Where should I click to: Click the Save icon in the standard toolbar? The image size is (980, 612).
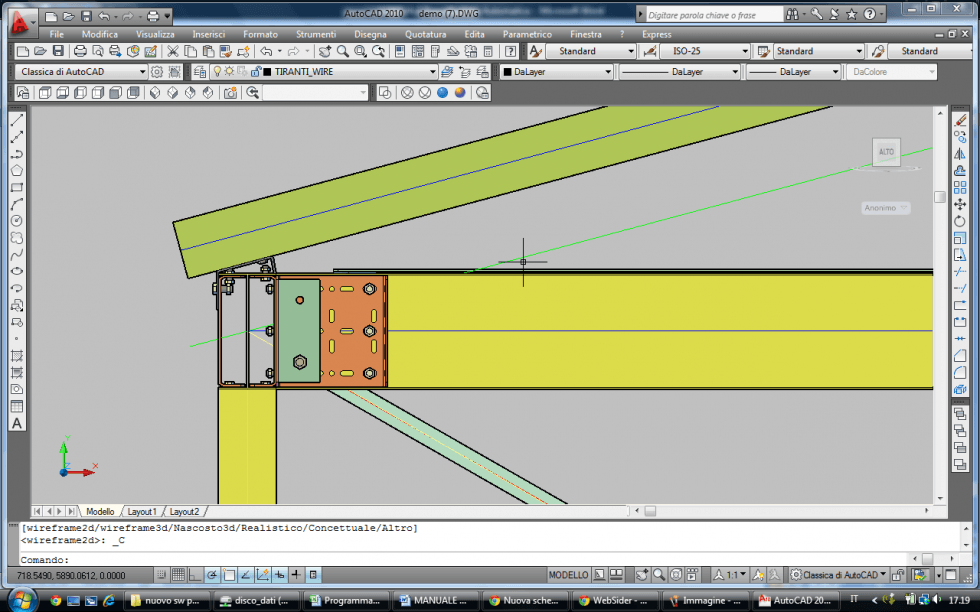click(x=58, y=51)
